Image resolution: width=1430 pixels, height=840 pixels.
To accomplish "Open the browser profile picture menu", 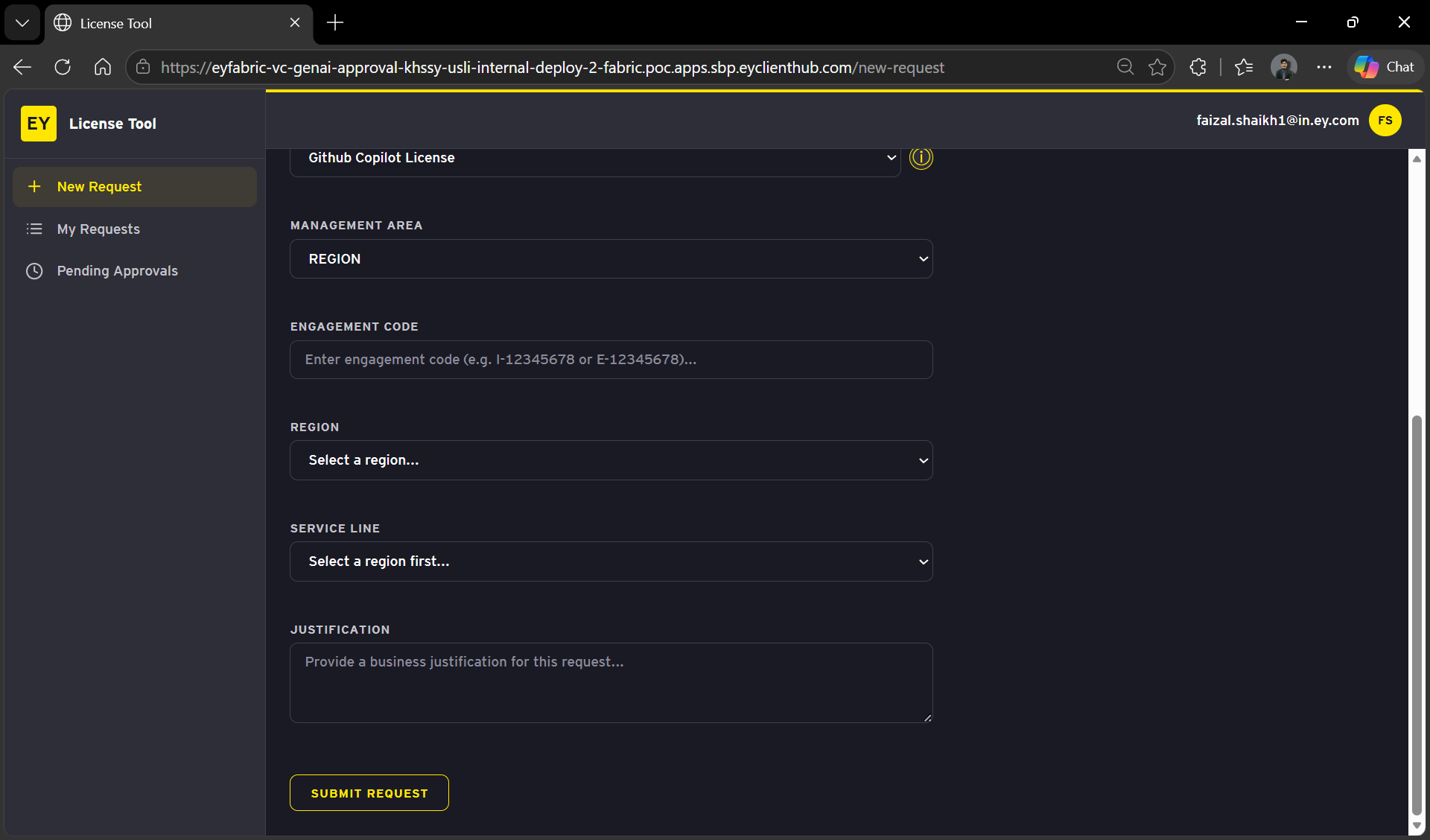I will click(x=1284, y=67).
